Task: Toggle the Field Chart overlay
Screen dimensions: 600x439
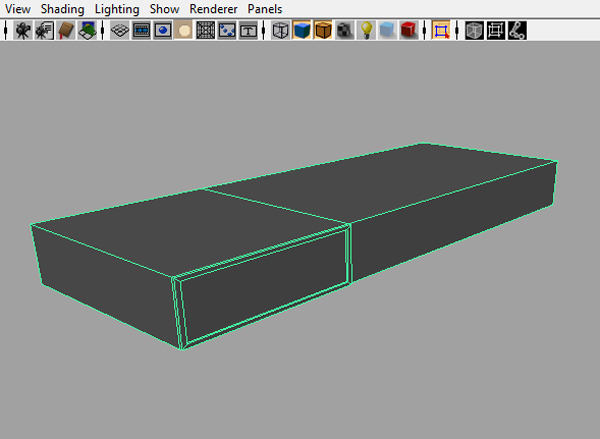Action: pyautogui.click(x=205, y=30)
